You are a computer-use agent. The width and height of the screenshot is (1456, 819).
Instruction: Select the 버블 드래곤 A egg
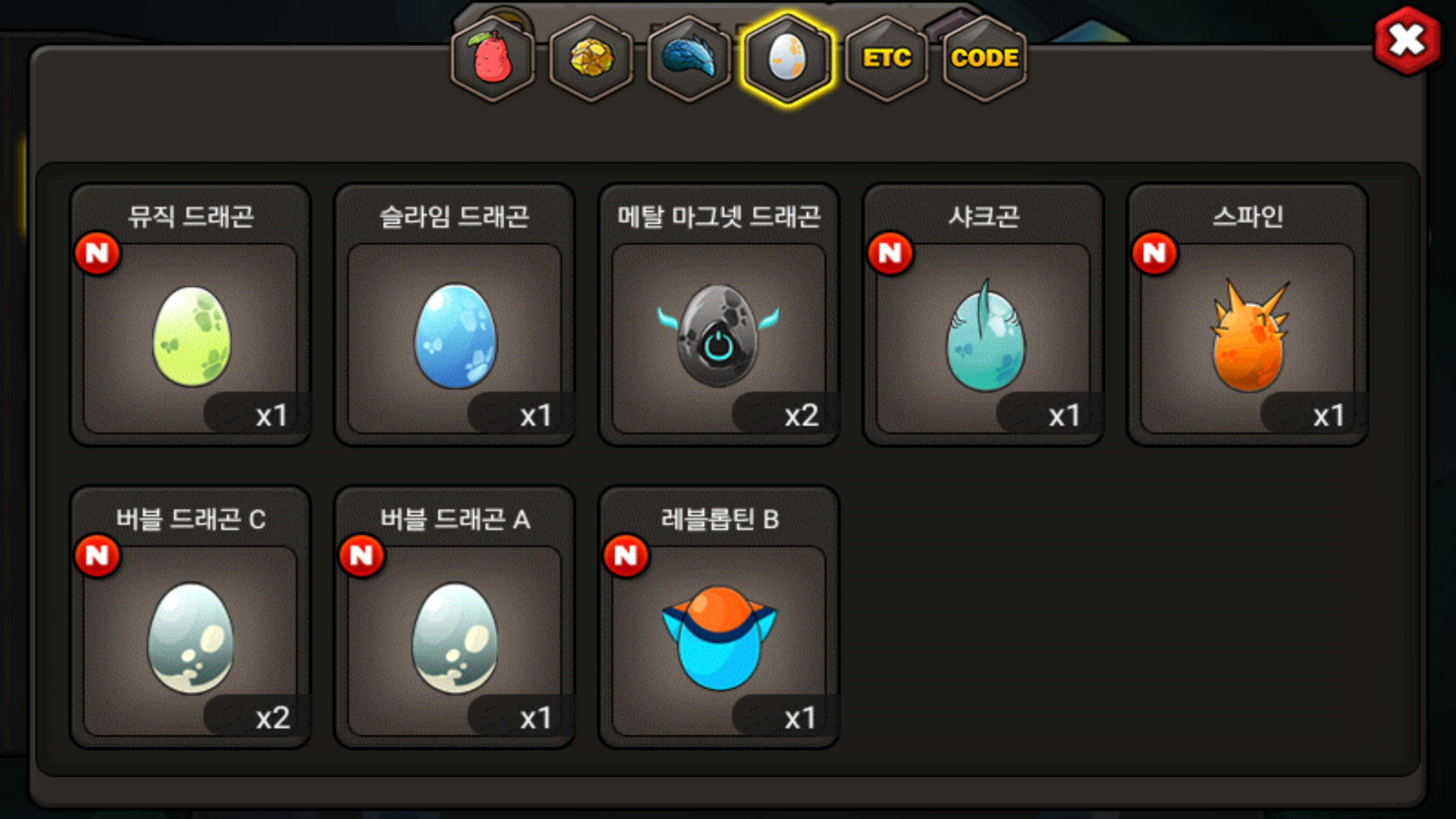(454, 640)
